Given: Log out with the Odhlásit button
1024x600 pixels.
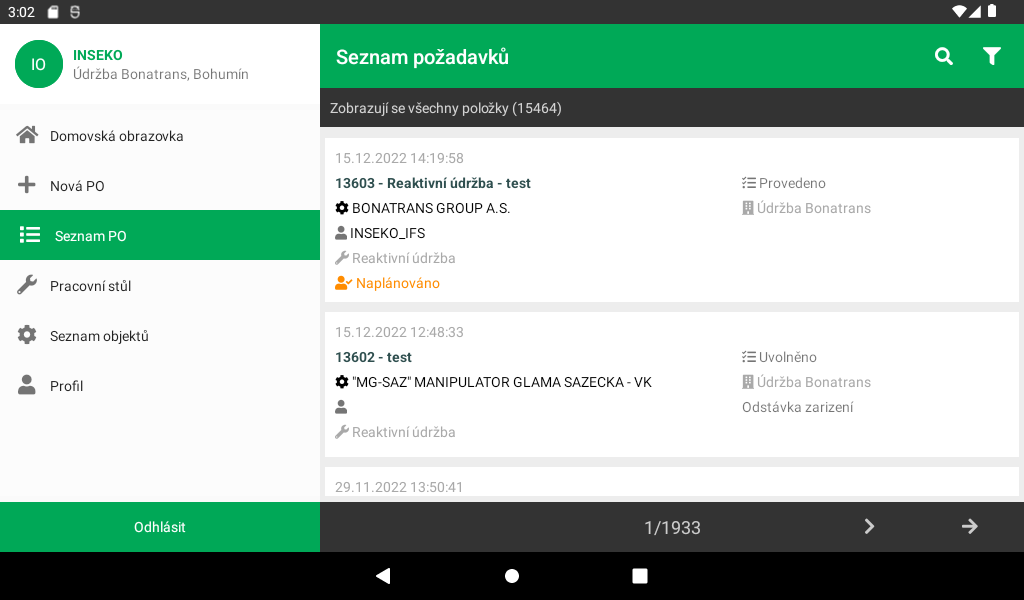Looking at the screenshot, I should 160,527.
